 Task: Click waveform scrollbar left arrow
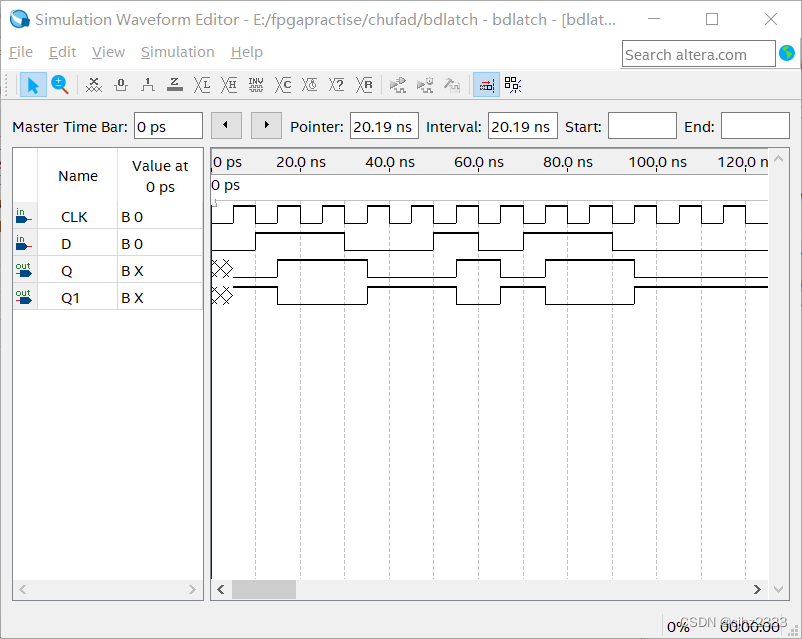(x=221, y=589)
